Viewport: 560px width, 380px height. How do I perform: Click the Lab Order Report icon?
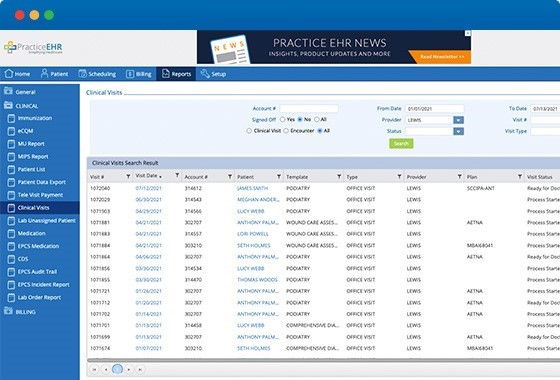click(x=11, y=298)
